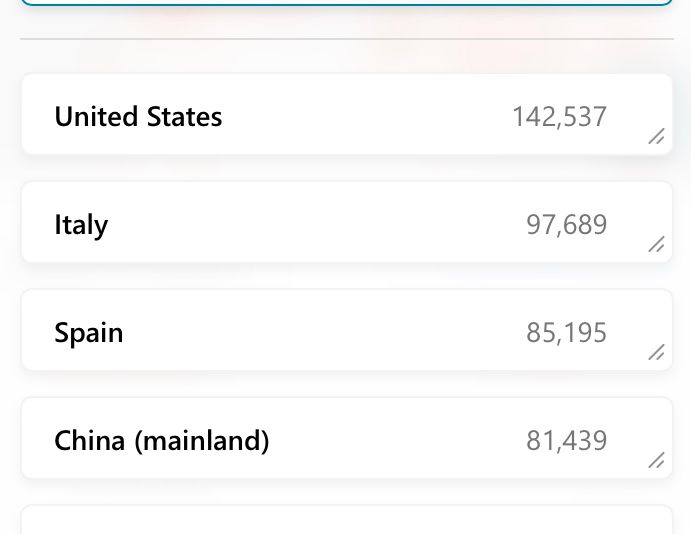Click the gap between Italy and Spain cards
The height and width of the screenshot is (534, 691).
346,276
